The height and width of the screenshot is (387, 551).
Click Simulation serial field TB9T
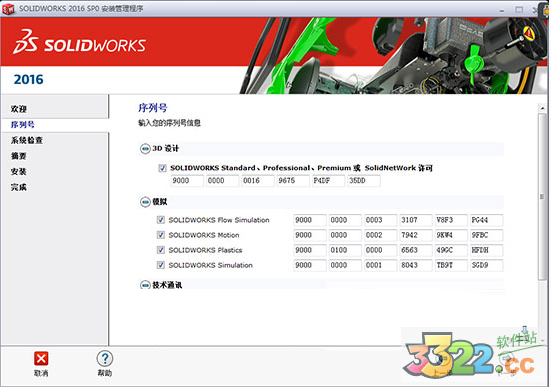451,265
